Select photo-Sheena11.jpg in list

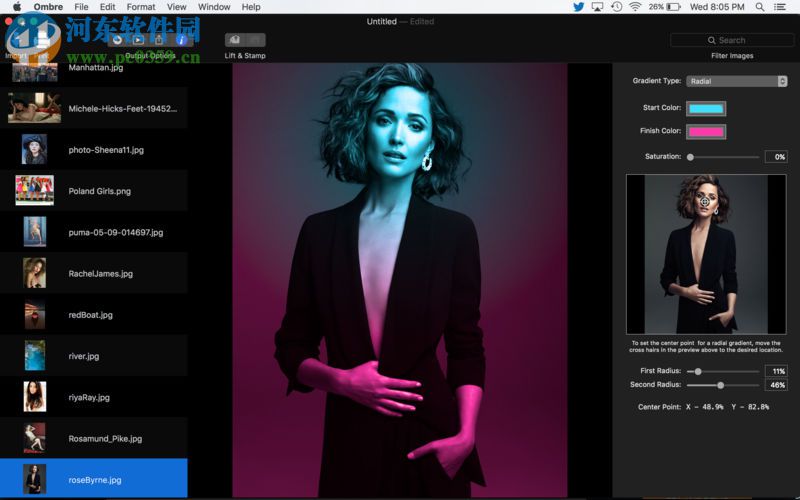[94, 149]
